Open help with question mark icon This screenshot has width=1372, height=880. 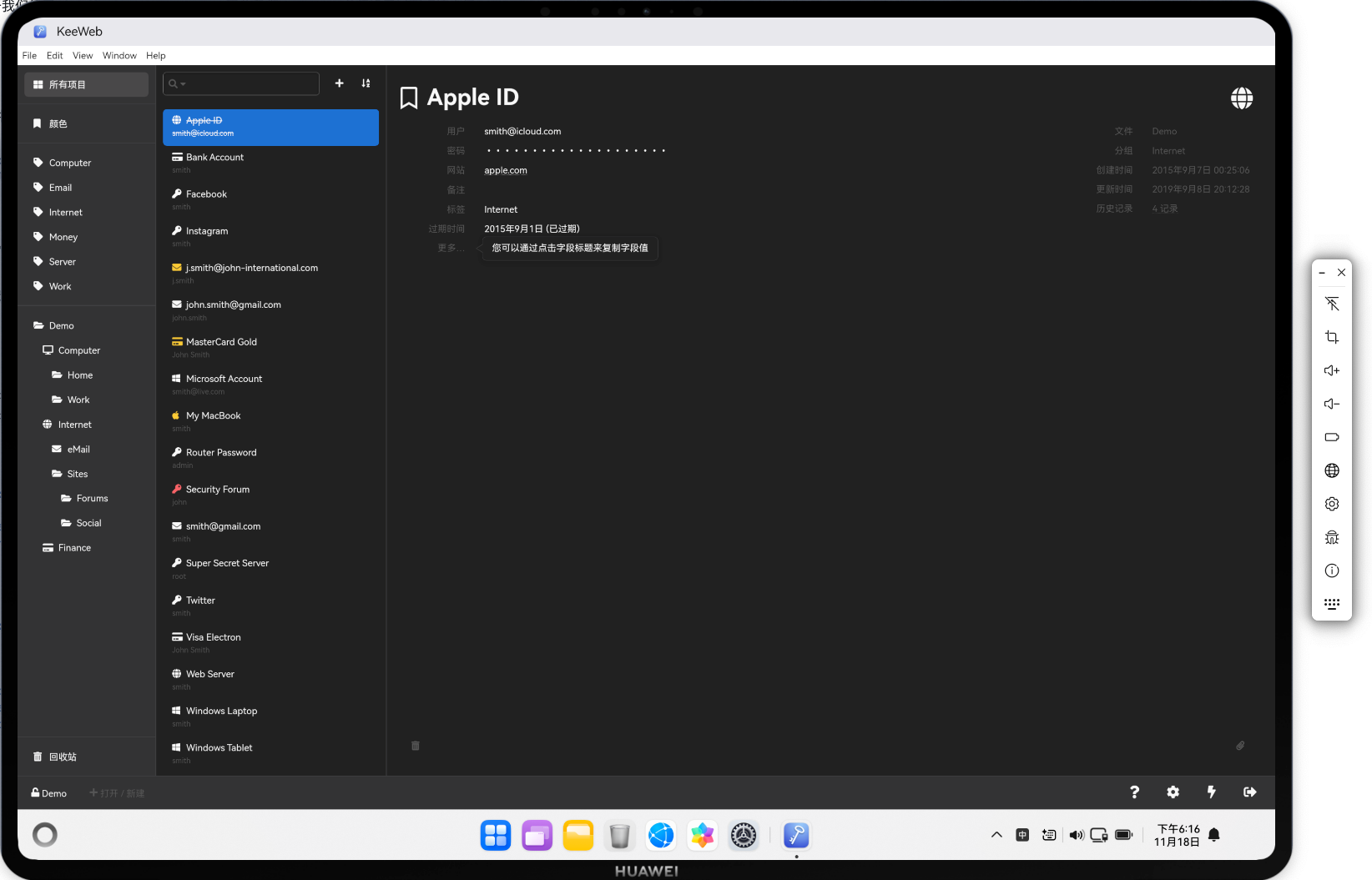pyautogui.click(x=1134, y=792)
